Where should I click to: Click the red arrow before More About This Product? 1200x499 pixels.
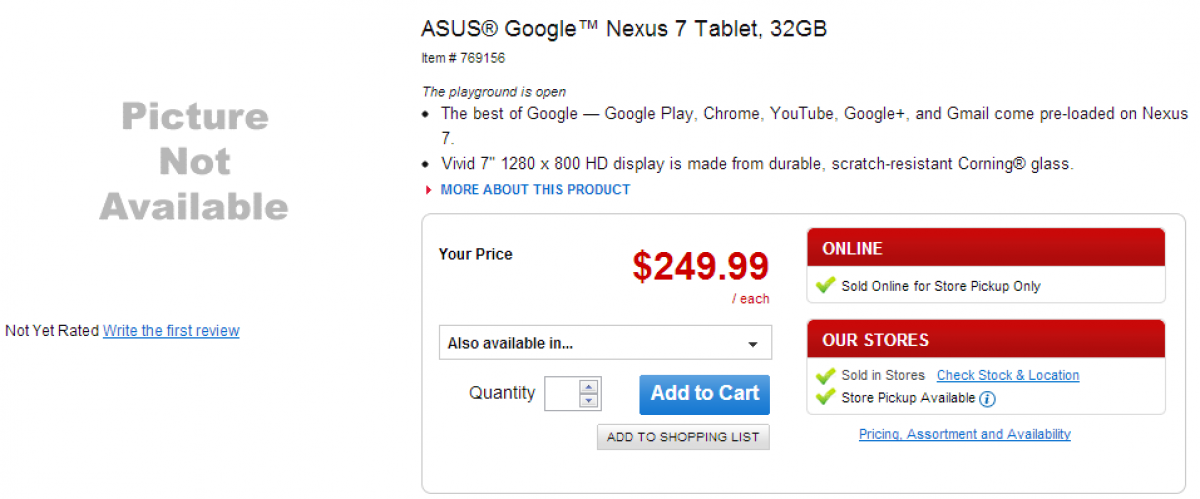pos(429,190)
